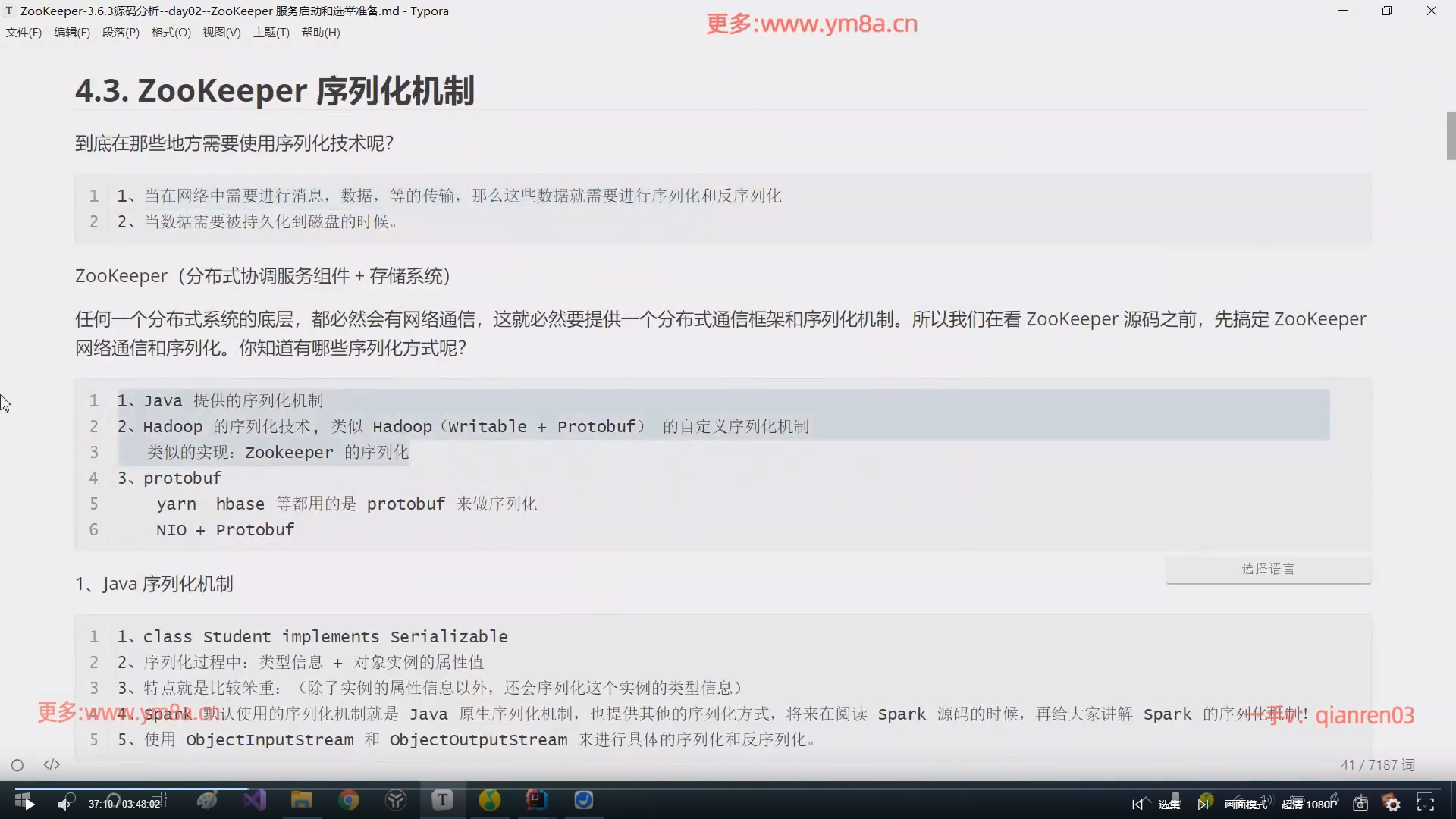The image size is (1456, 819).
Task: Click the 41 / 7187 词 word count
Action: [1377, 765]
